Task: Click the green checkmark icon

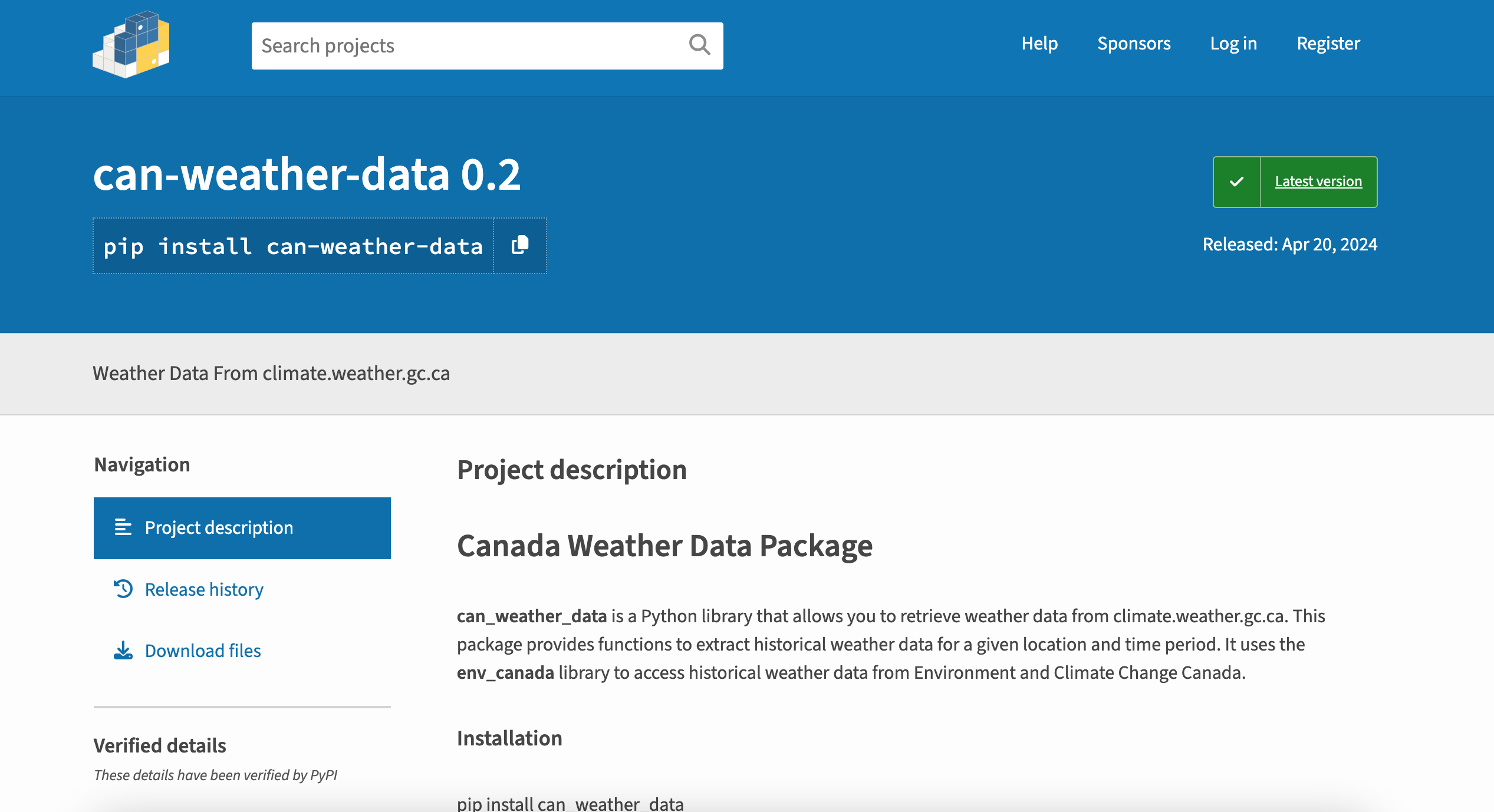Action: point(1237,181)
